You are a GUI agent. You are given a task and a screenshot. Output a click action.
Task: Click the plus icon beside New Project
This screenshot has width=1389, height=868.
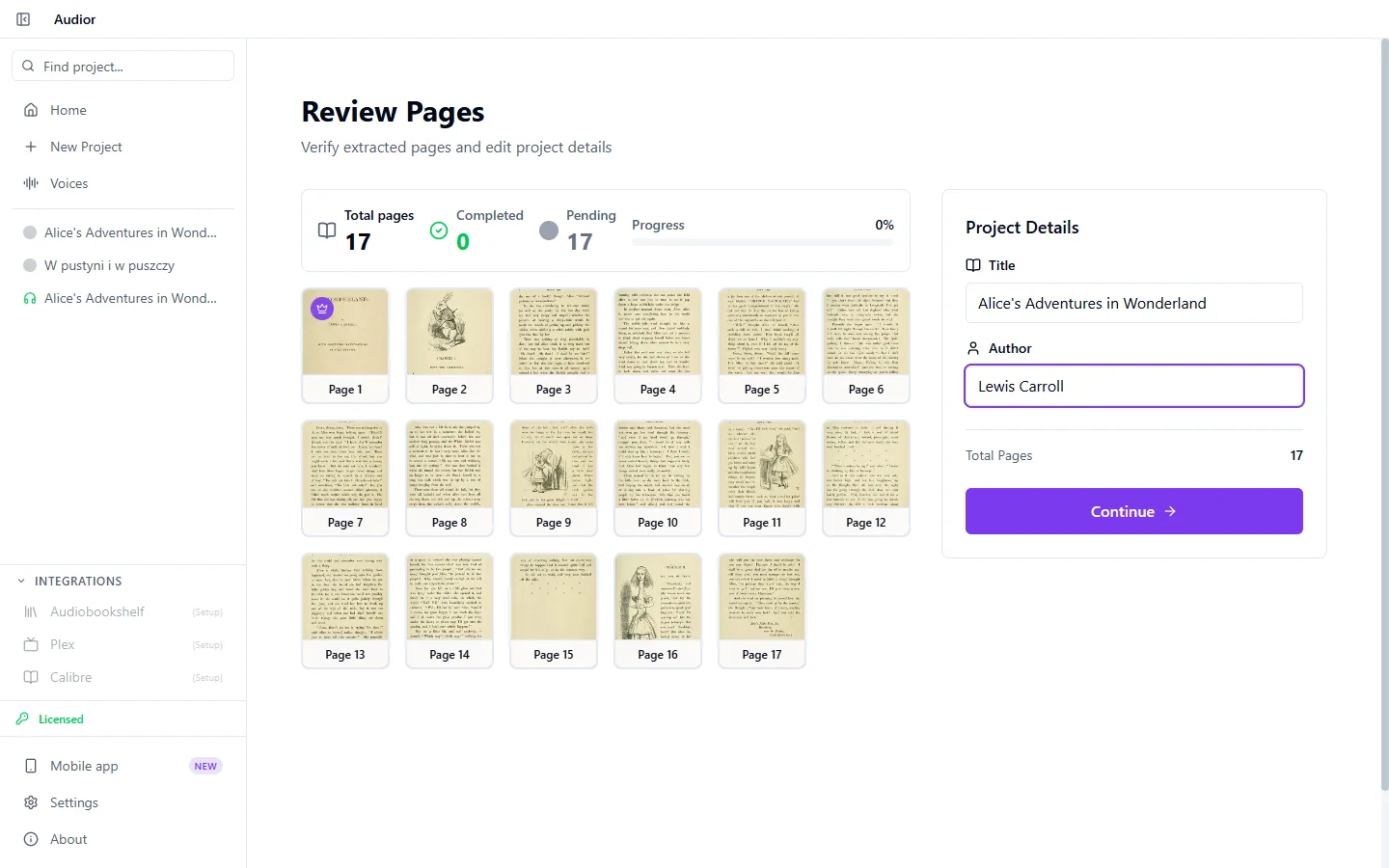tap(31, 147)
